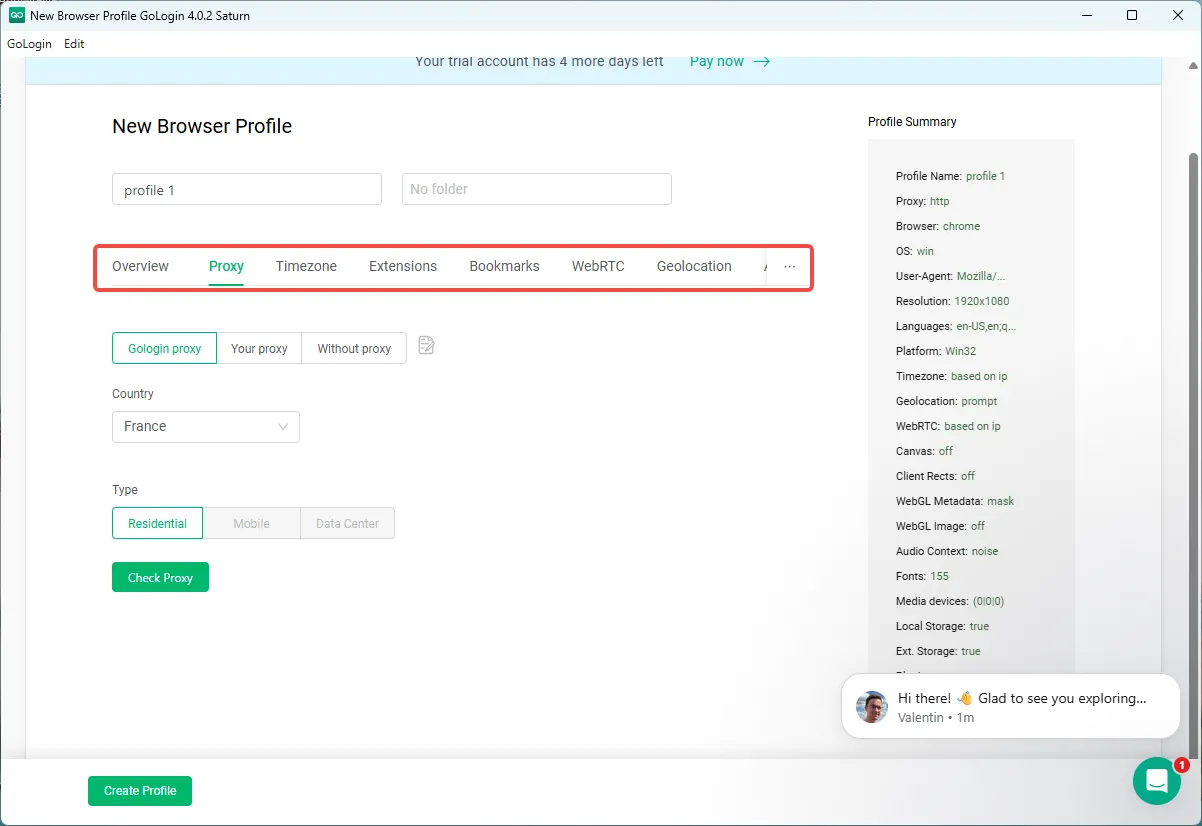Screen dimensions: 1202x826
Task: Click the GoLogin app logo in title bar
Action: pyautogui.click(x=16, y=16)
